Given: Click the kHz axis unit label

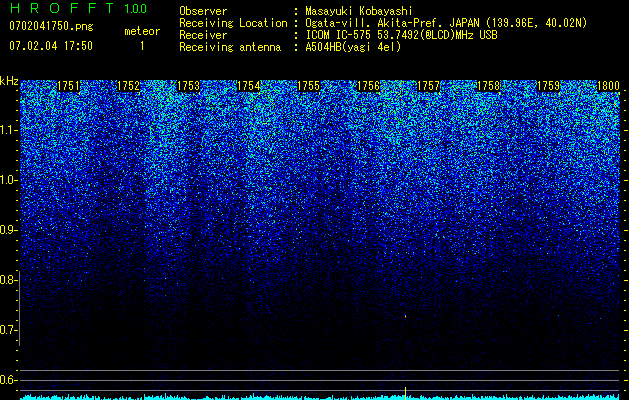Looking at the screenshot, I should (x=9, y=81).
